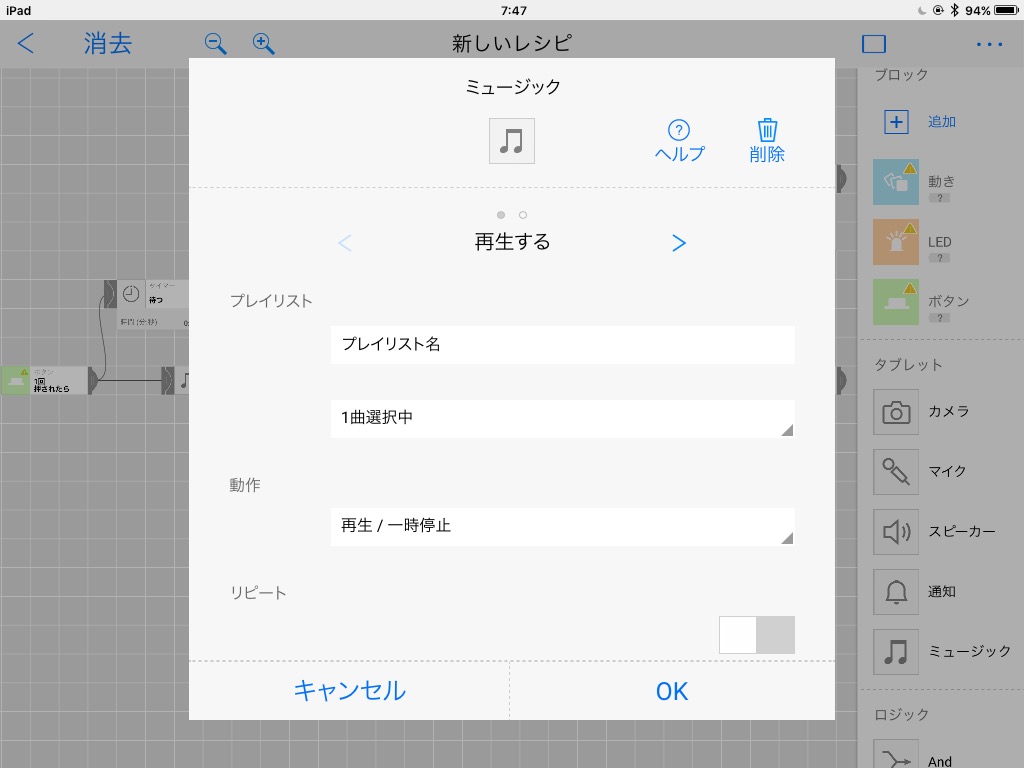Select the スピーカー speaker block

click(896, 532)
